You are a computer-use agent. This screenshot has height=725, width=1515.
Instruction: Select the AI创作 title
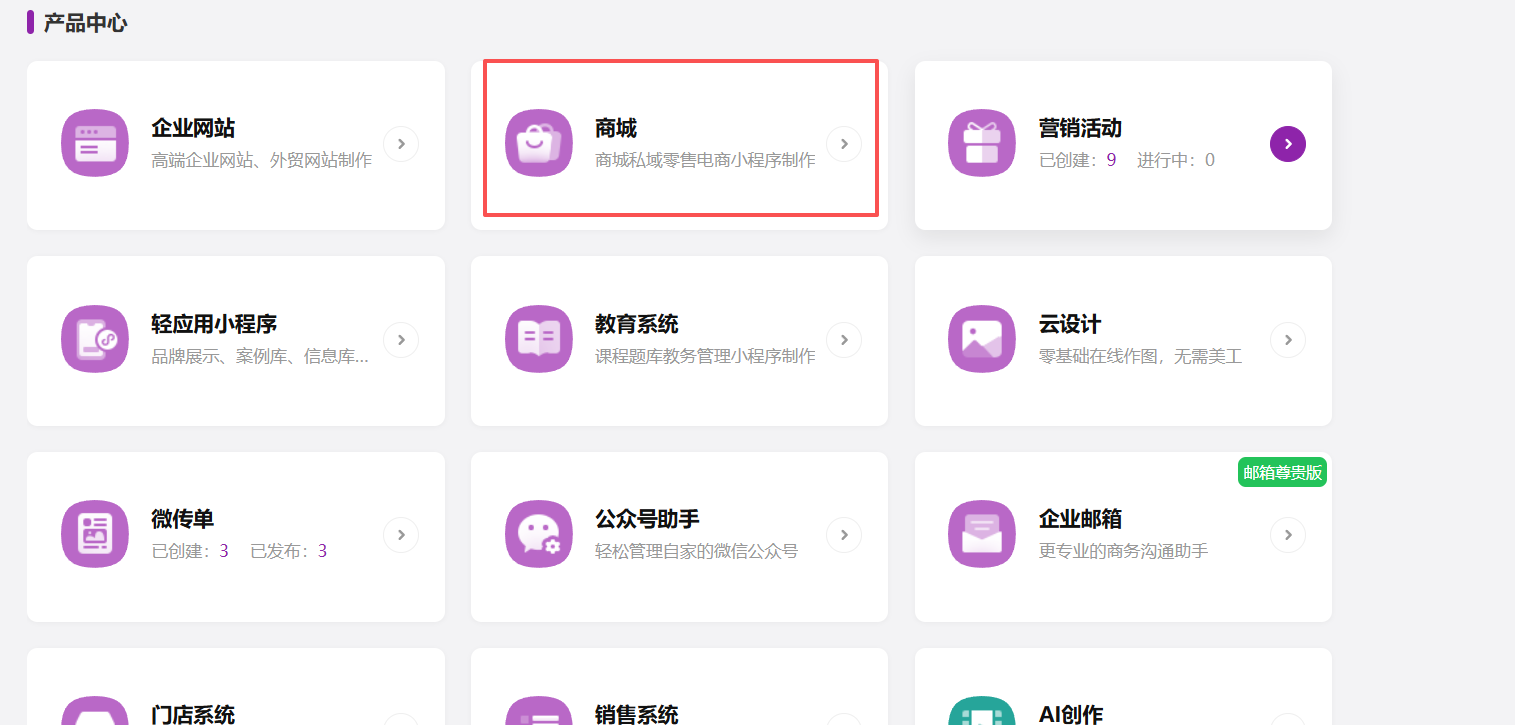pos(1071,714)
